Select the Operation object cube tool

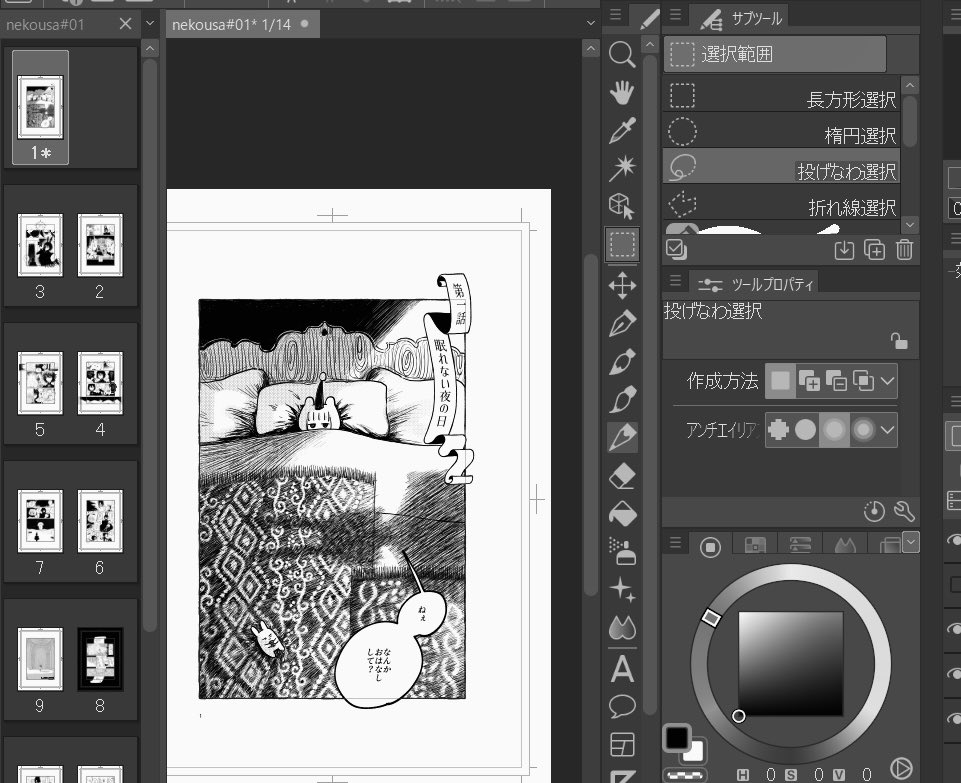[622, 206]
